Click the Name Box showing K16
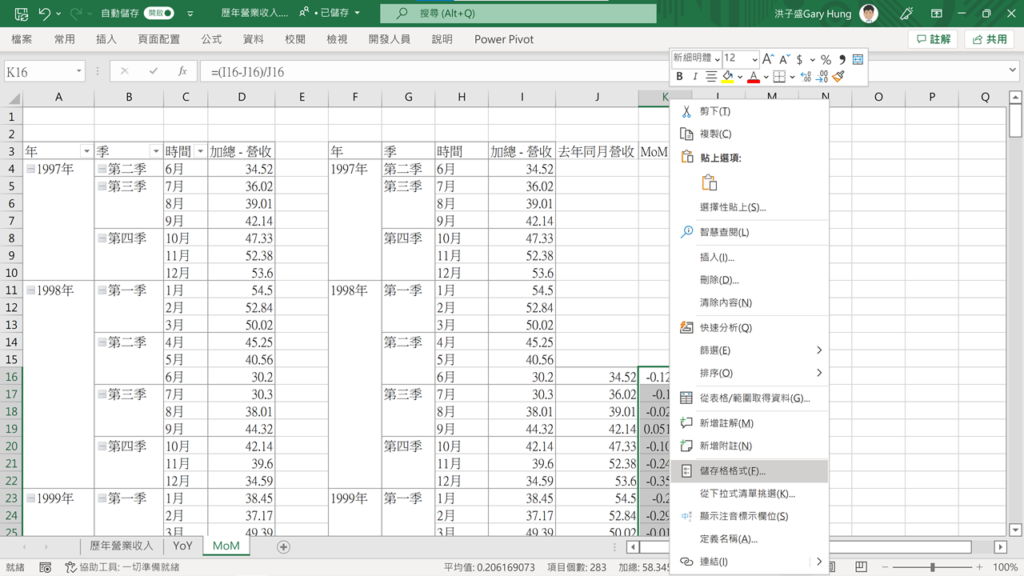The height and width of the screenshot is (576, 1024). tap(44, 72)
